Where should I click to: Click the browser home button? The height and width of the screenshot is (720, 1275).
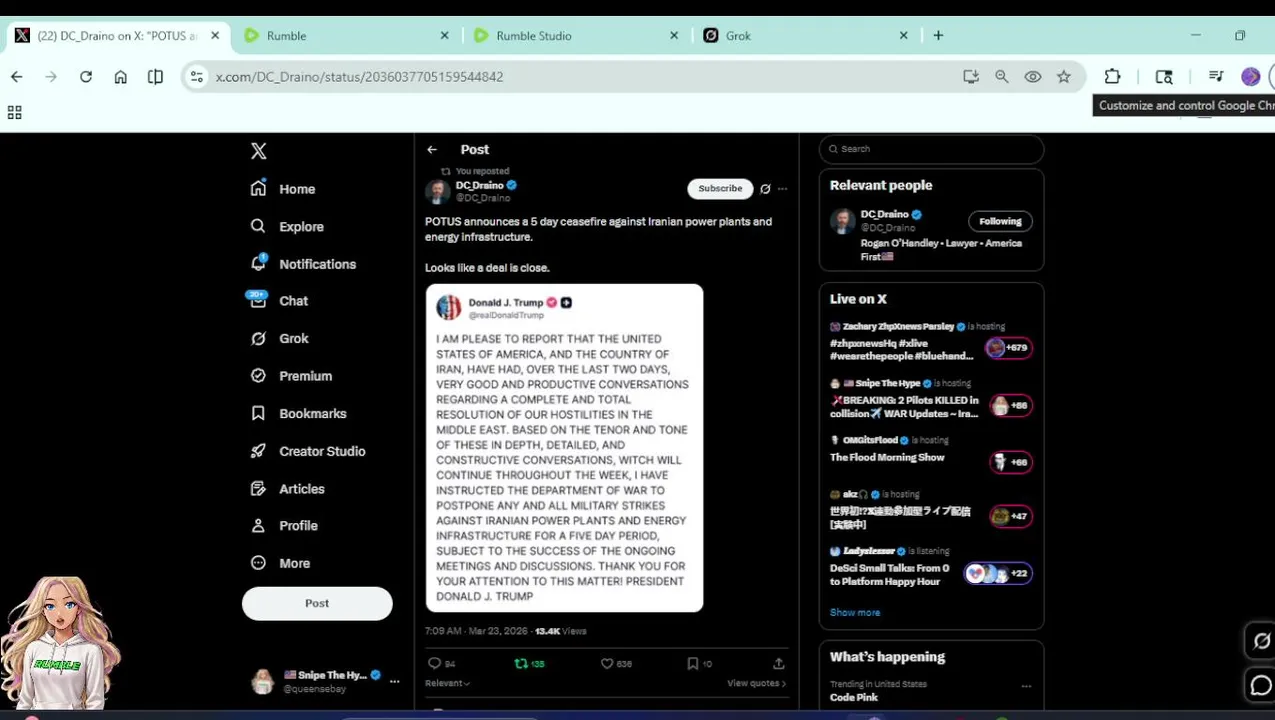[x=121, y=76]
